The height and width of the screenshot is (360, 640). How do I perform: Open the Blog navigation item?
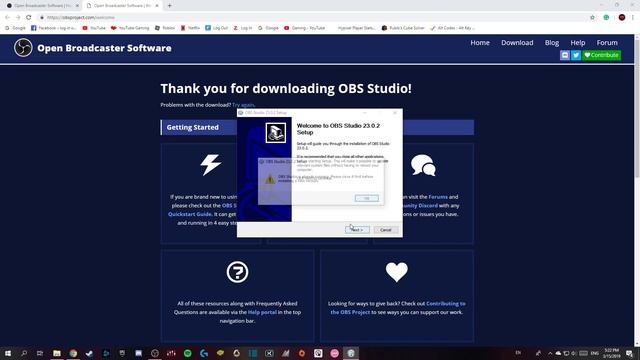pos(552,42)
